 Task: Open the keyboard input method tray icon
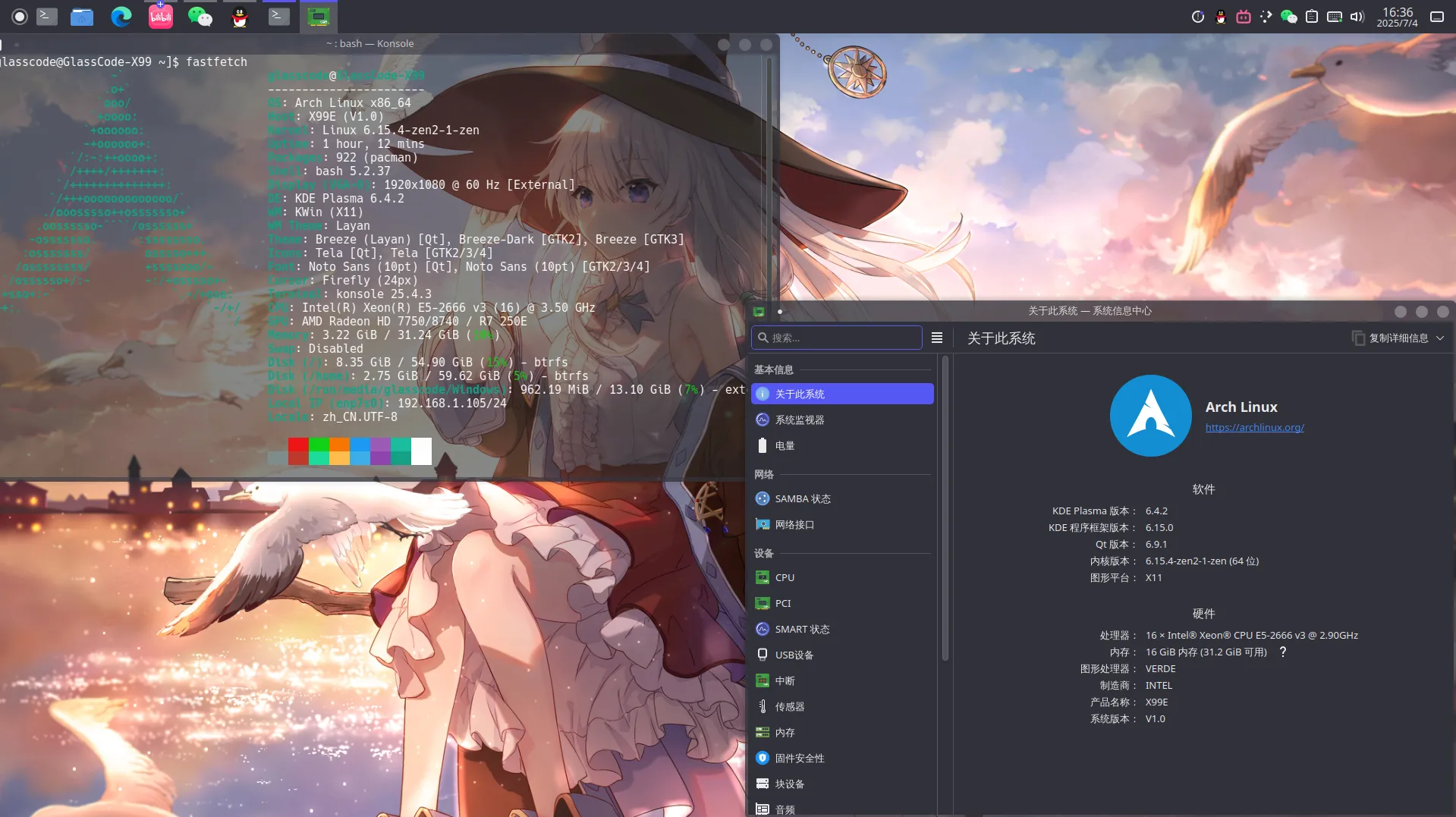coord(1335,17)
